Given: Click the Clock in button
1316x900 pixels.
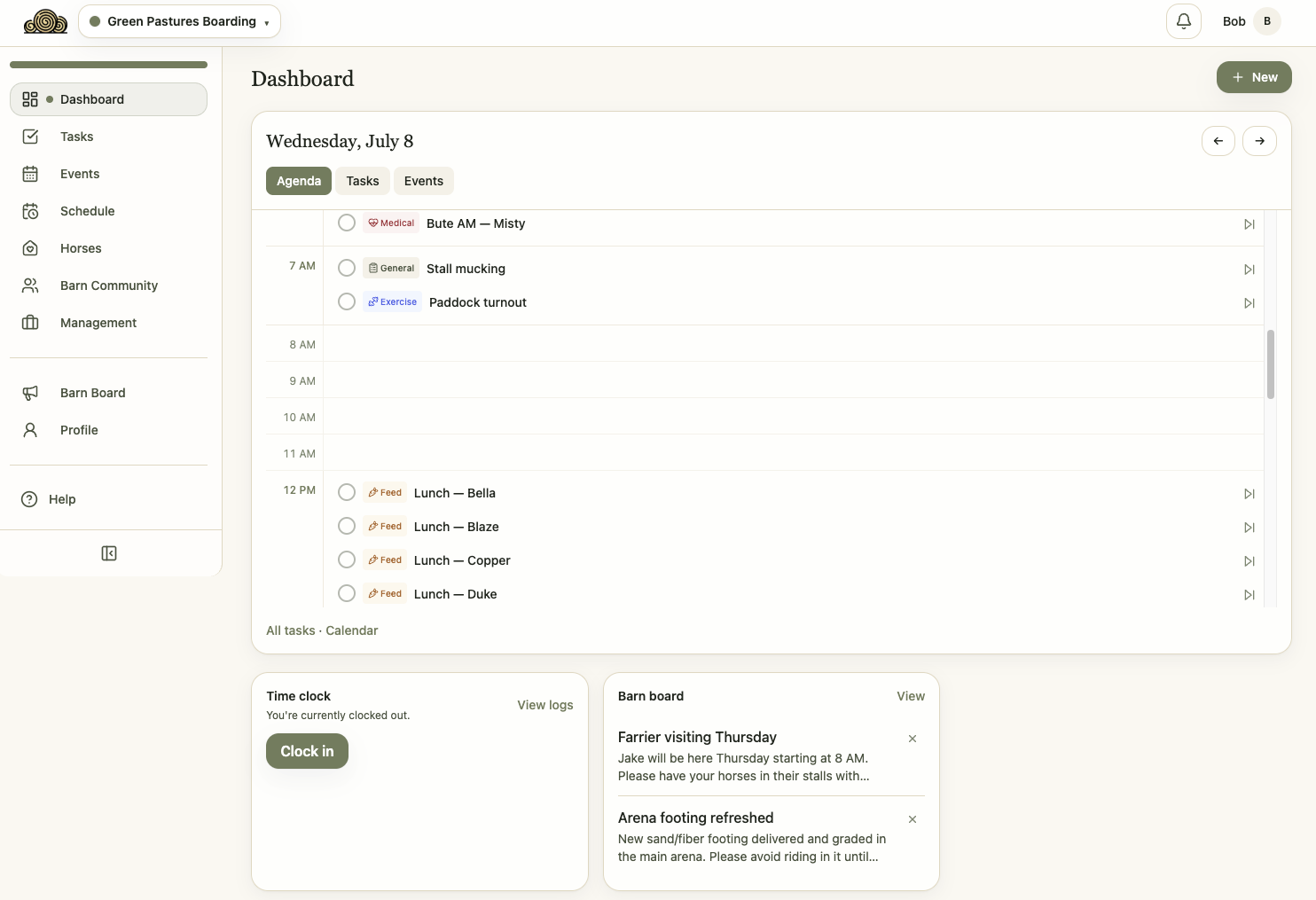Looking at the screenshot, I should coord(307,751).
